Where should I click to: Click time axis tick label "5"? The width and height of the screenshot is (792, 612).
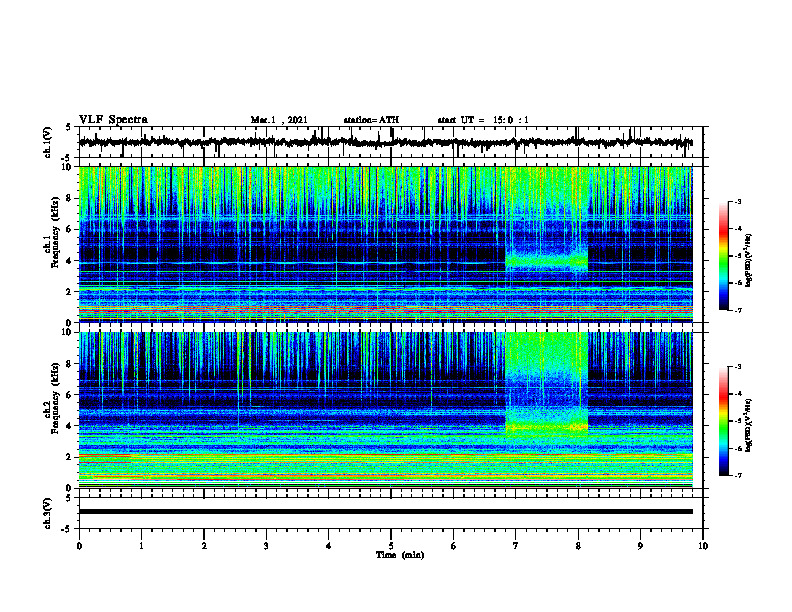391,546
